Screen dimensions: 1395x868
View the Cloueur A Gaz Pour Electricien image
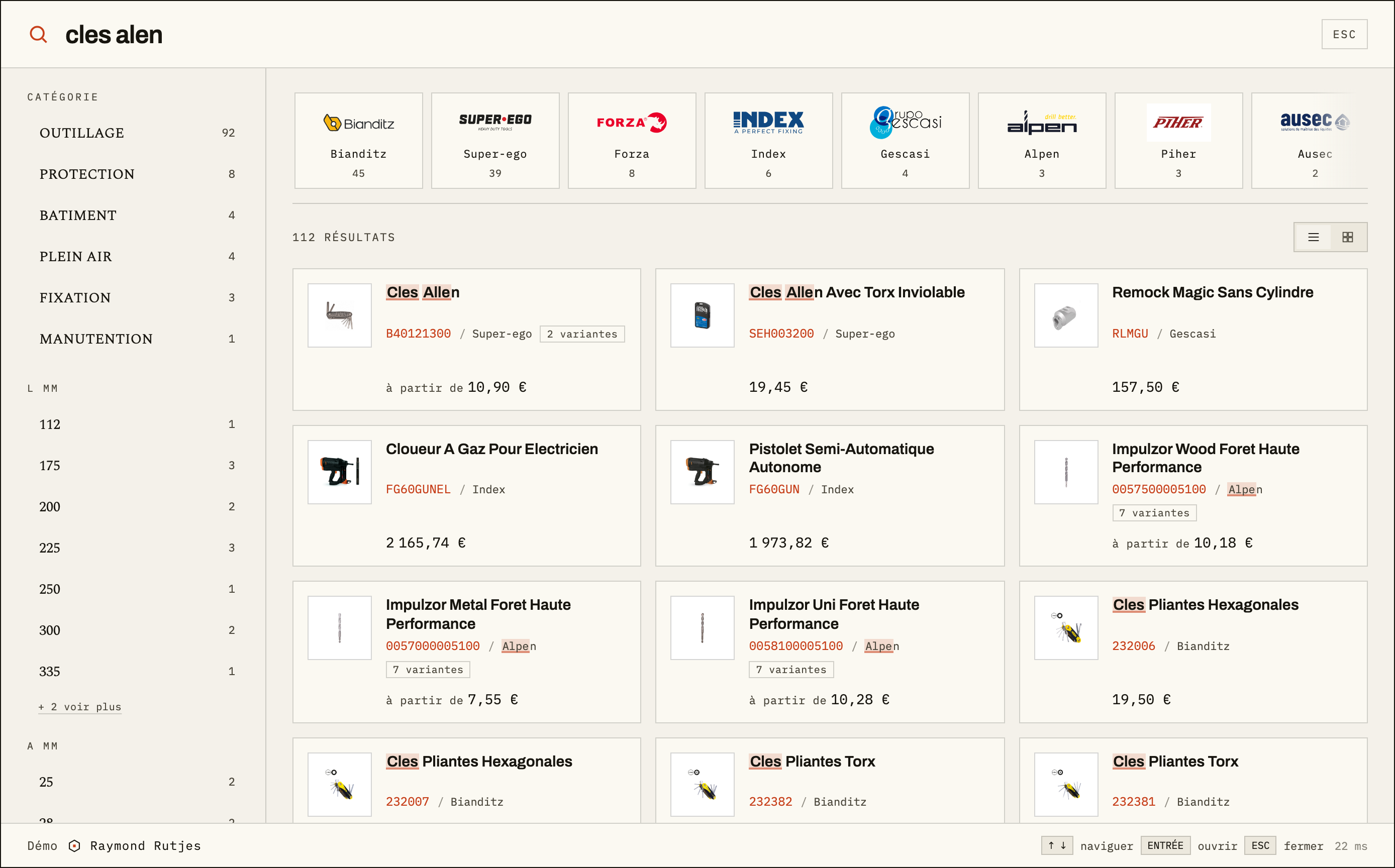point(339,473)
